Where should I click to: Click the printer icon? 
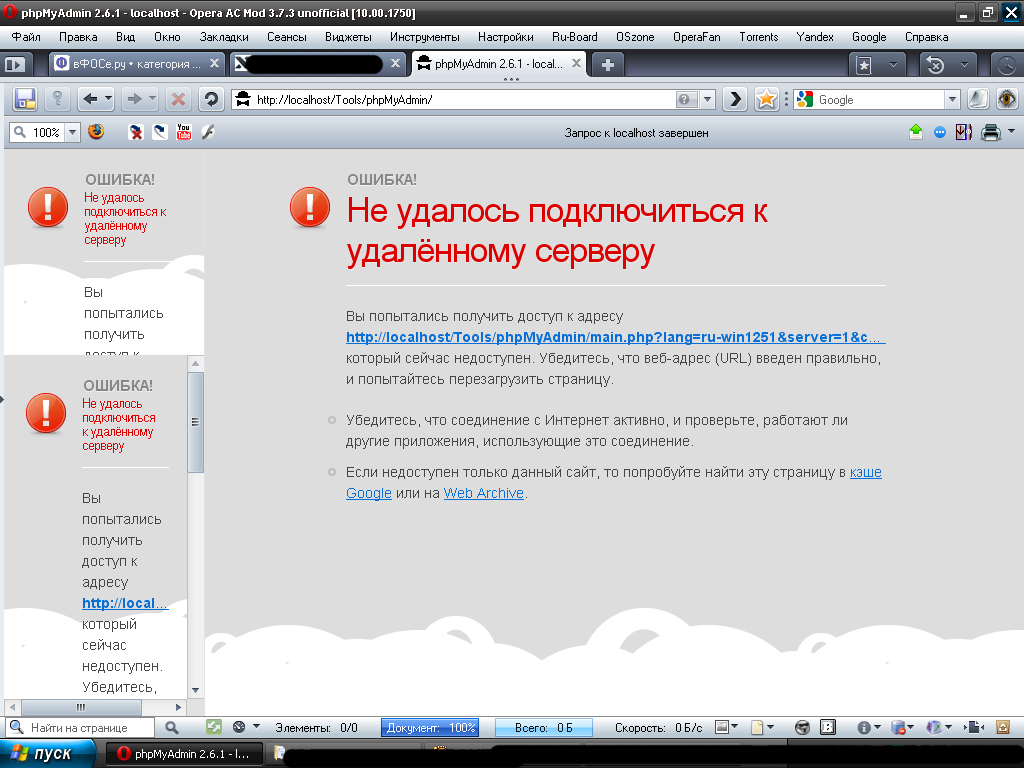[x=990, y=132]
